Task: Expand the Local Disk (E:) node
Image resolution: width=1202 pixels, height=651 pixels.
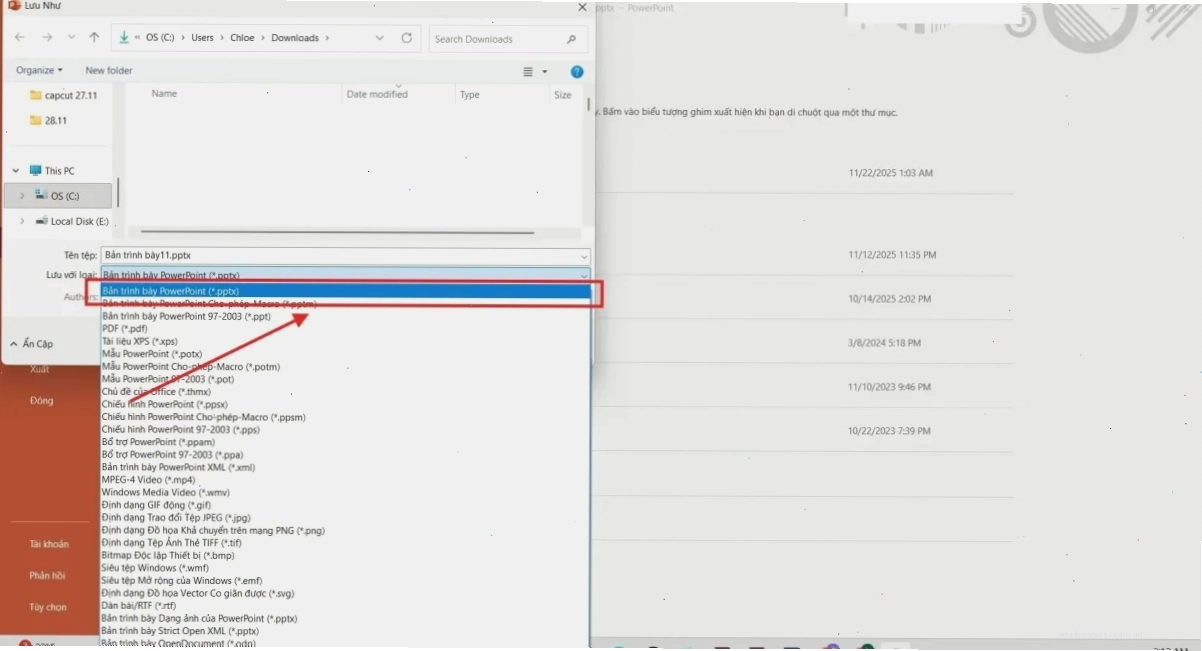Action: (x=22, y=221)
